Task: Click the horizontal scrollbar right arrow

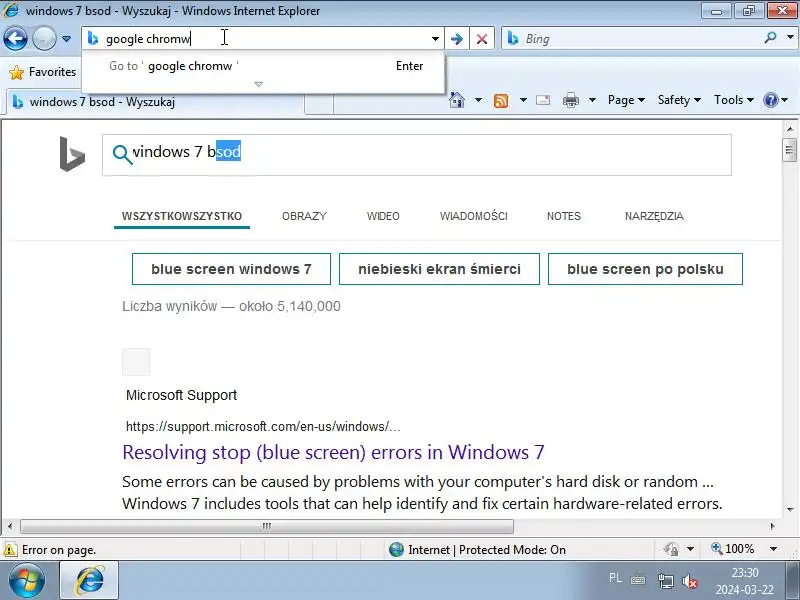Action: tap(772, 526)
